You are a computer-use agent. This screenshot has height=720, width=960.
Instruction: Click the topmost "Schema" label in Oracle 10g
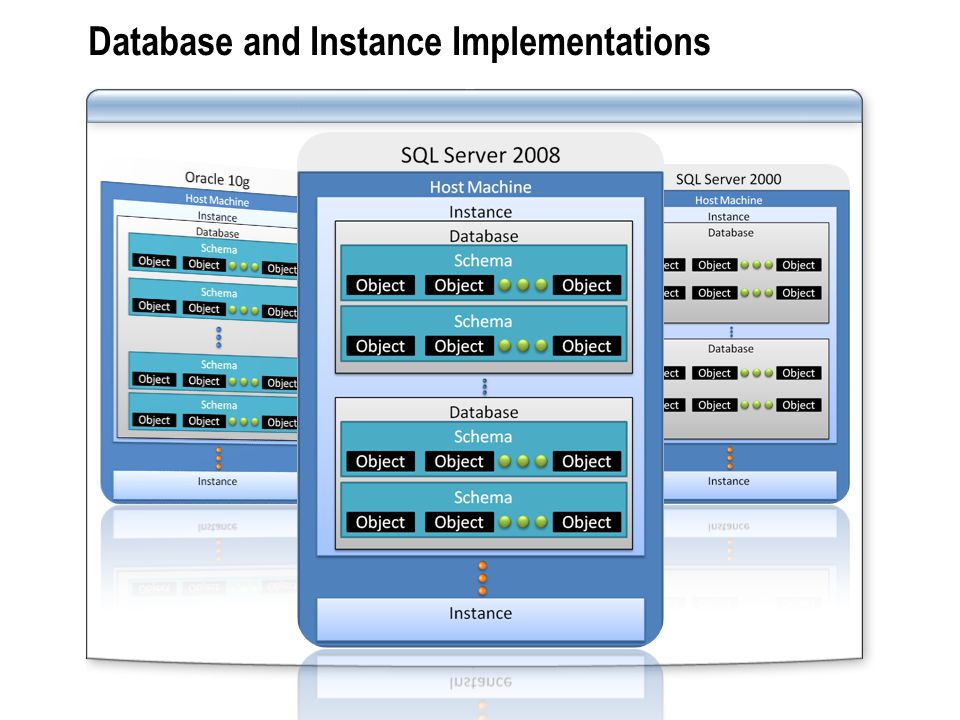coord(219,249)
